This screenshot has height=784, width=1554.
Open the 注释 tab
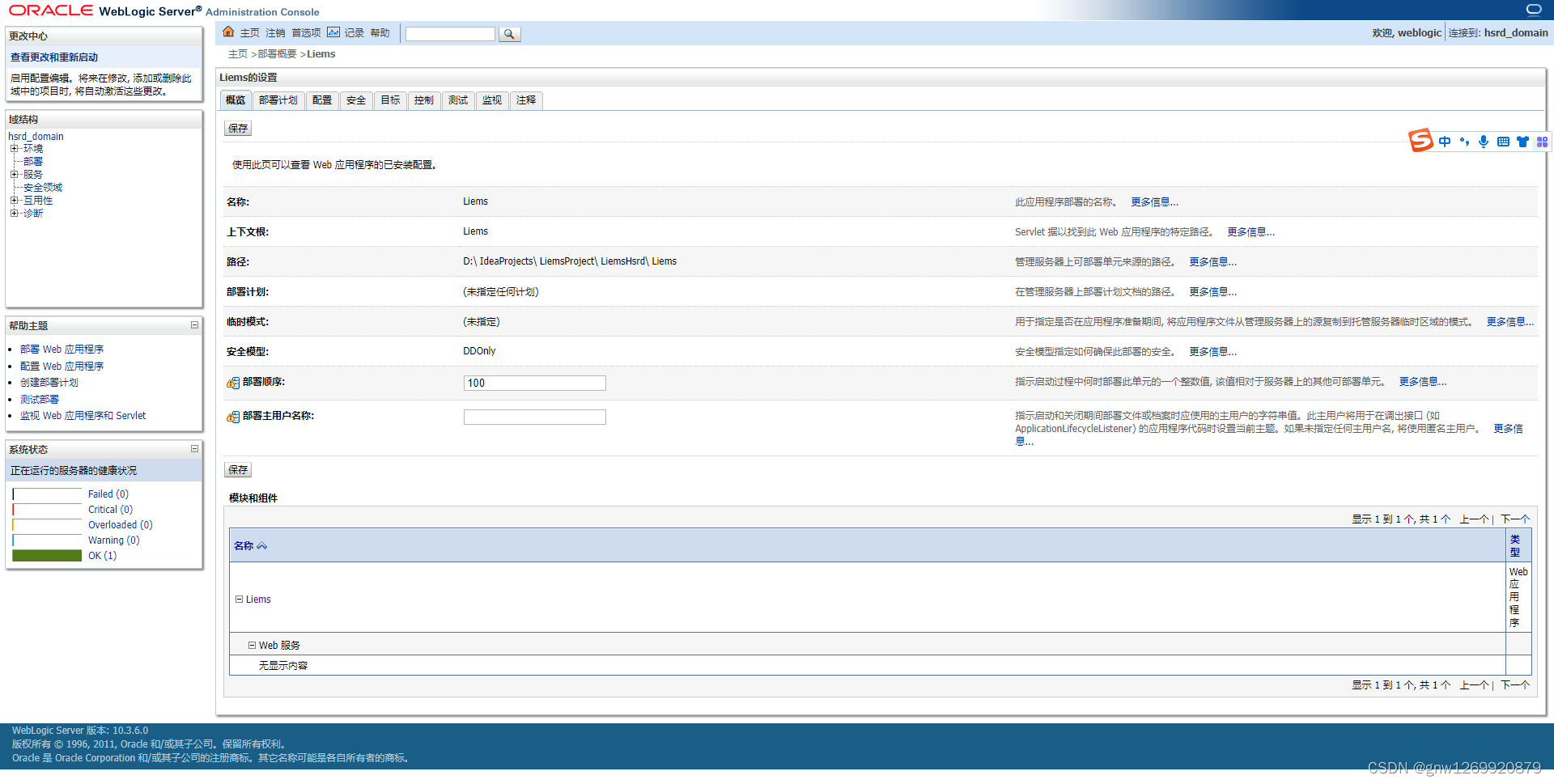526,100
